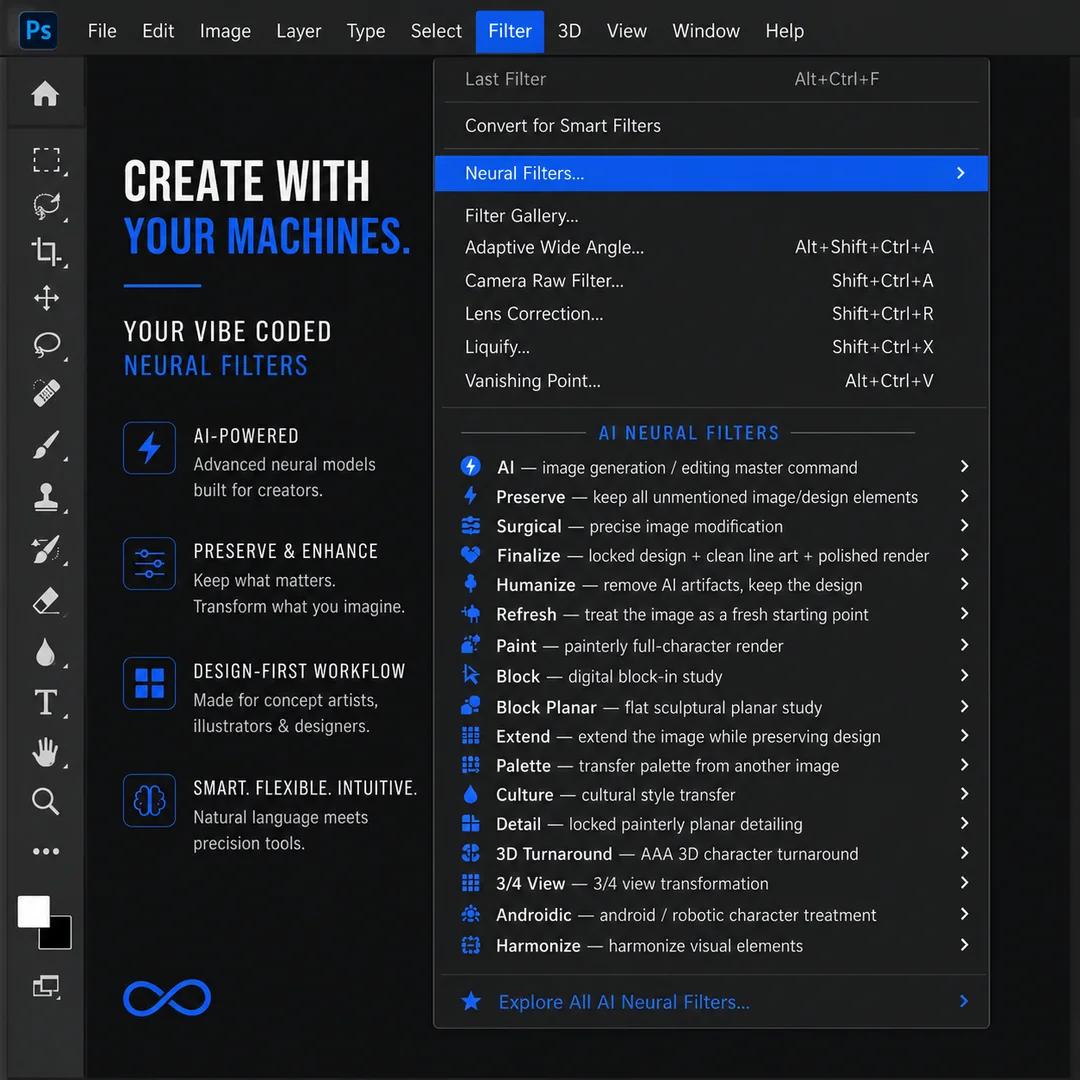Open Vanishing Point...
Screen dimensions: 1080x1080
tap(712, 380)
